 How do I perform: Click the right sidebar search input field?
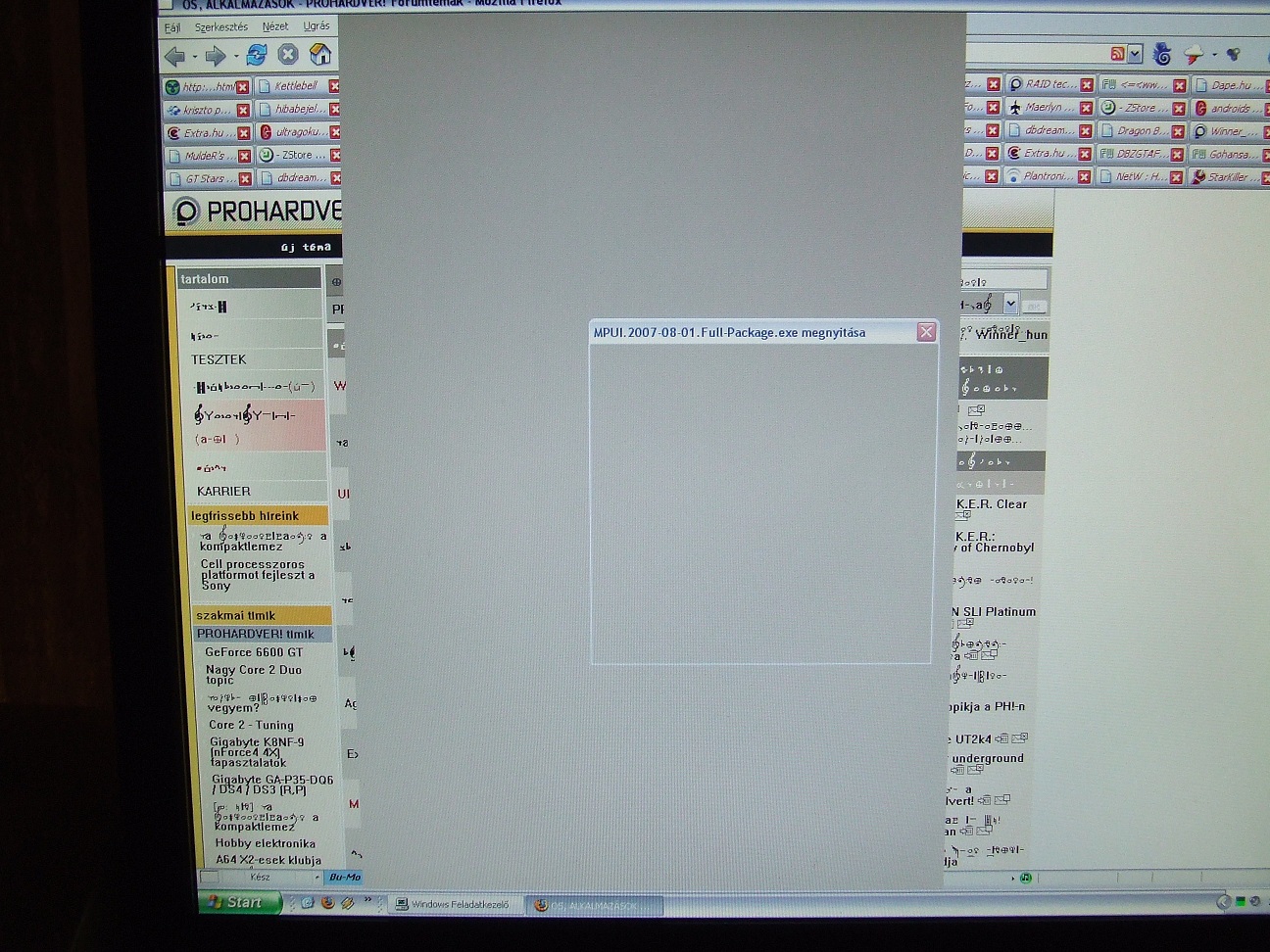coord(1002,281)
